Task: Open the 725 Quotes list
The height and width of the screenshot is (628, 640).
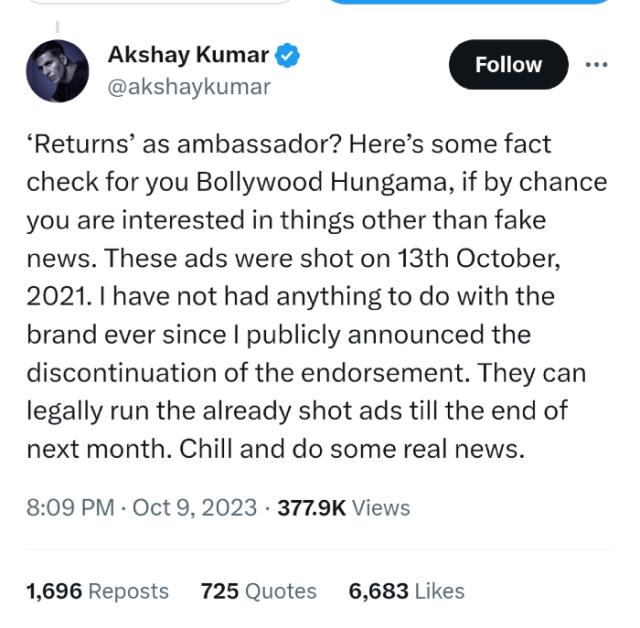Action: [258, 591]
